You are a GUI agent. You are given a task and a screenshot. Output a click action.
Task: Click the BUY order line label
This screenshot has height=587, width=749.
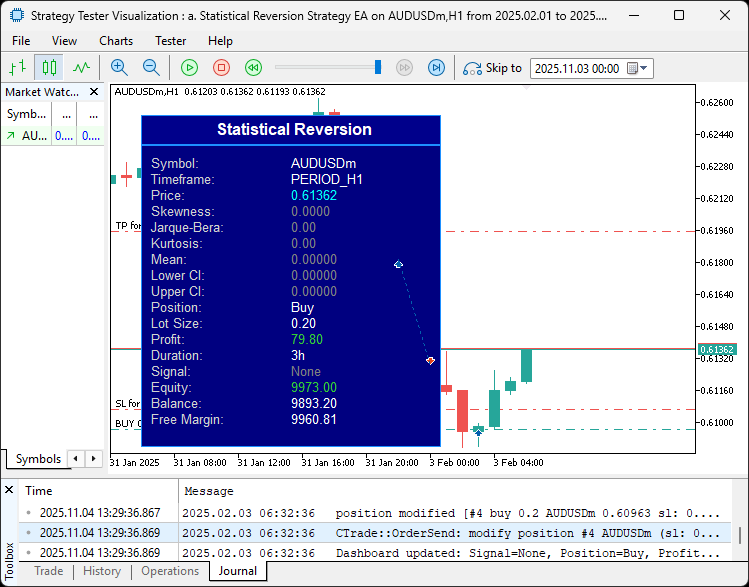tap(128, 424)
